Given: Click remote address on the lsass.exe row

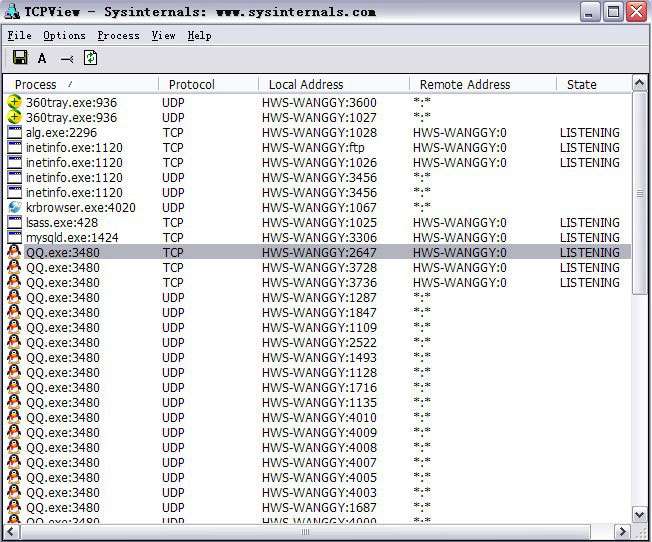Looking at the screenshot, I should 460,223.
